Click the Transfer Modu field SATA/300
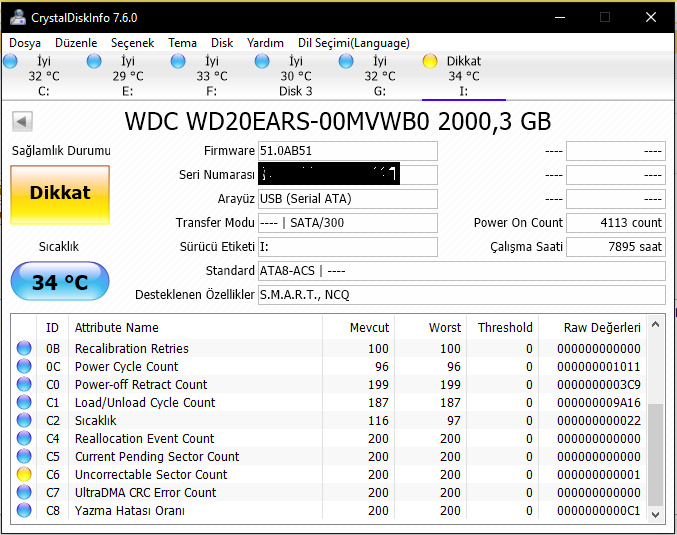 (x=348, y=223)
